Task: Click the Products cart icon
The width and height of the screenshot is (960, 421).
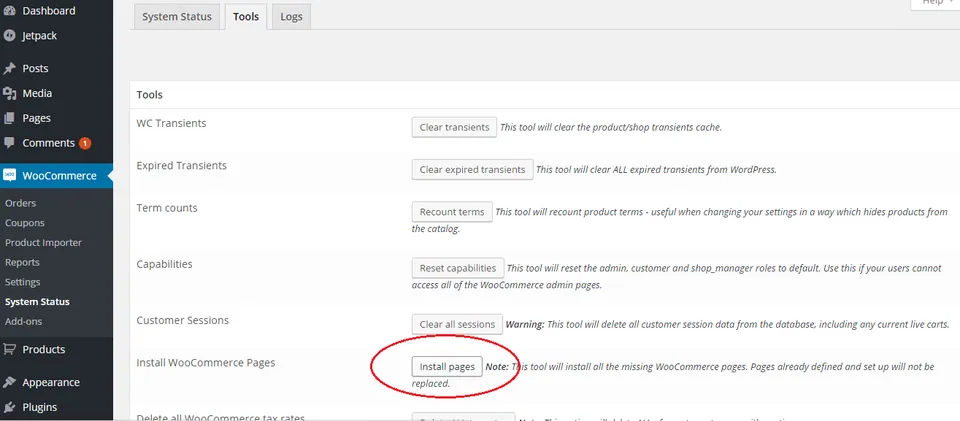Action: [x=9, y=349]
